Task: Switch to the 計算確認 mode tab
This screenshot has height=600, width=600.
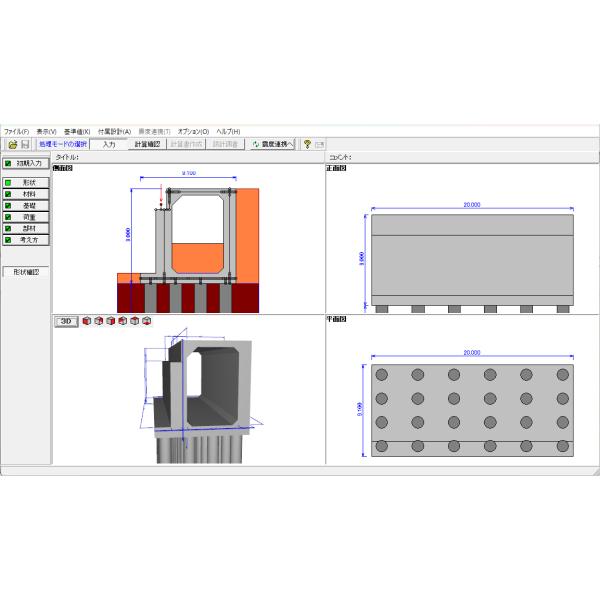Action: tap(146, 144)
